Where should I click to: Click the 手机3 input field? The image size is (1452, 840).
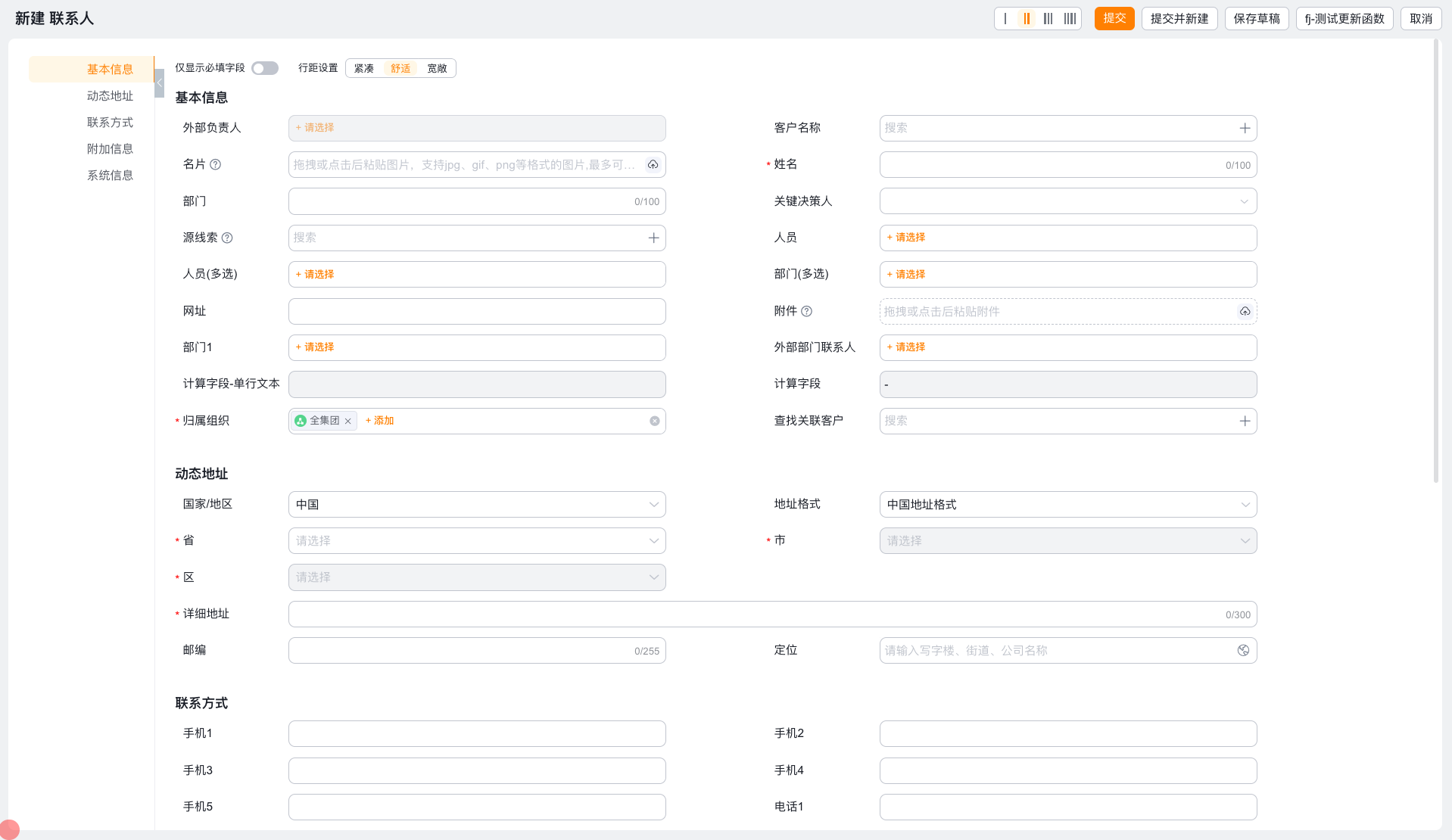[477, 771]
